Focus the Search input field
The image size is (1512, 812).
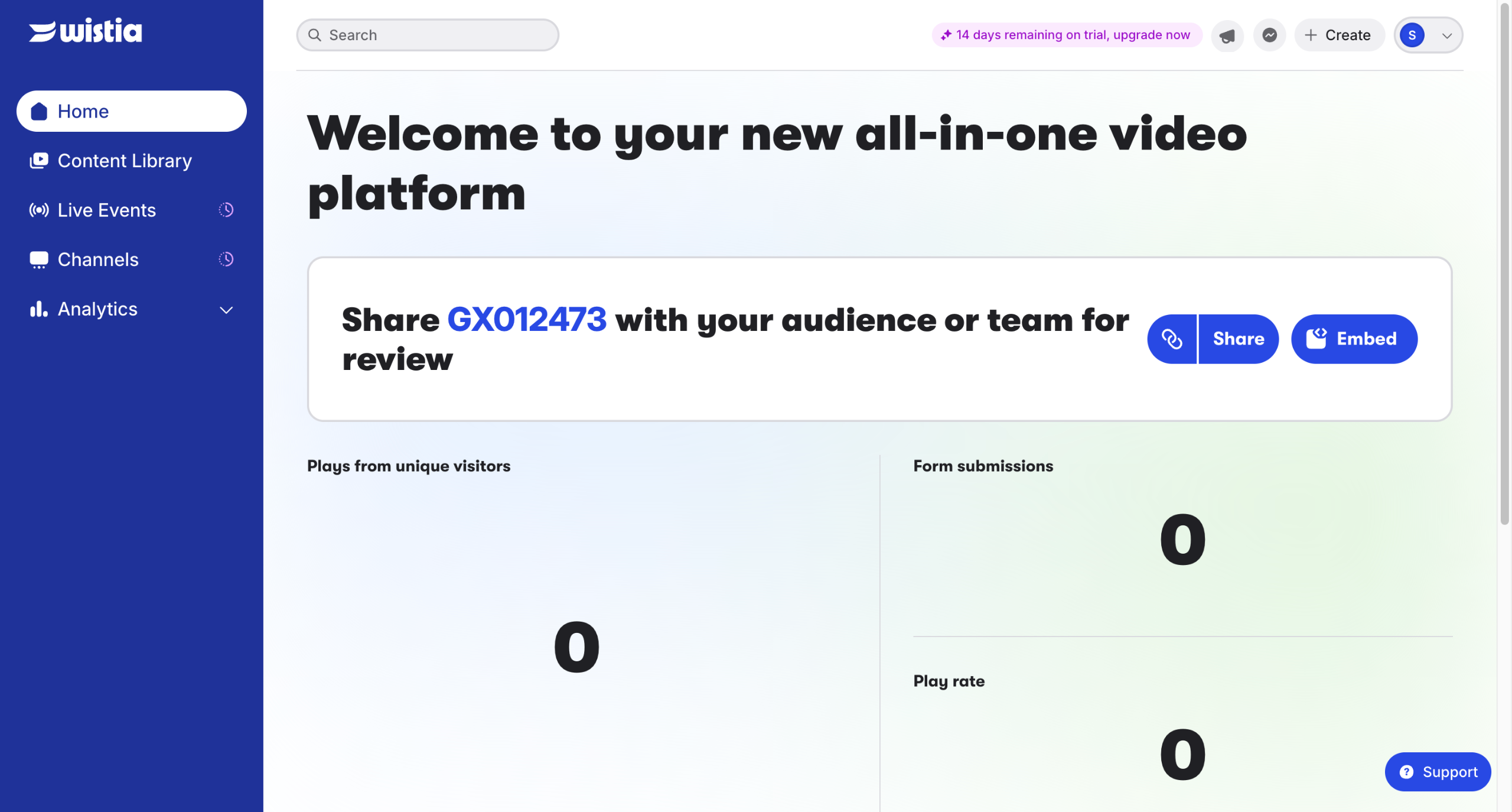(x=437, y=35)
